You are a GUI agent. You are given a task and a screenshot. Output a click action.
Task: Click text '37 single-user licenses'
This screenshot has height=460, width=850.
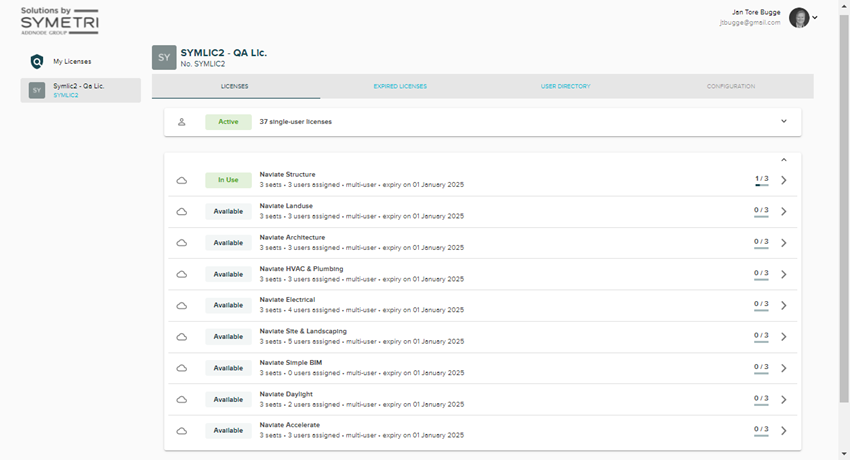pos(295,122)
